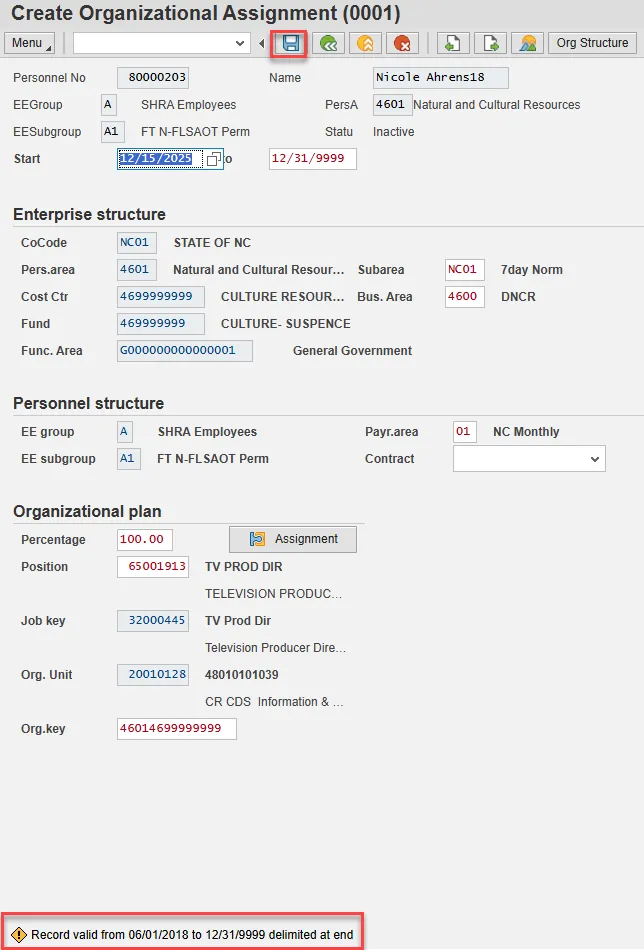Screen dimensions: 644x950
Task: Open the Menu button
Action: click(x=31, y=43)
